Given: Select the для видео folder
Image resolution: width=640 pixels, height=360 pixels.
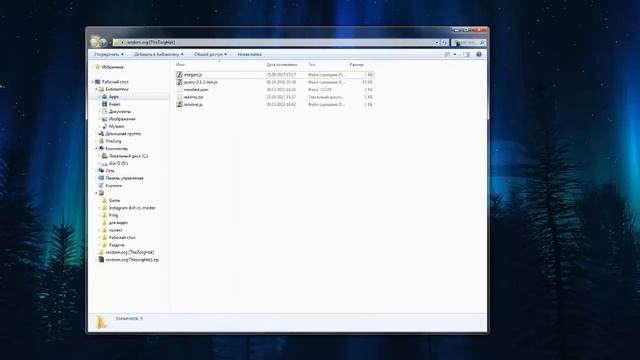Looking at the screenshot, I should (x=118, y=223).
